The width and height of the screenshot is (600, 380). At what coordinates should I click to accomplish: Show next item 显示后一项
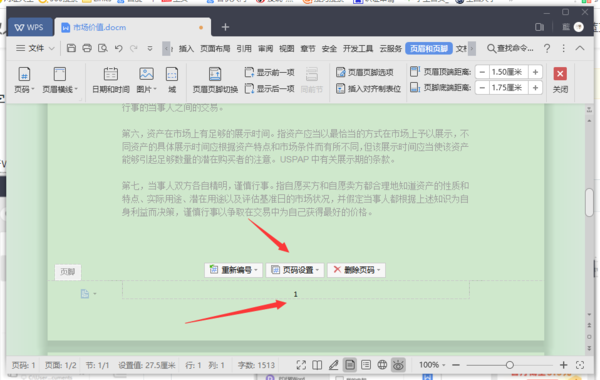[269, 89]
